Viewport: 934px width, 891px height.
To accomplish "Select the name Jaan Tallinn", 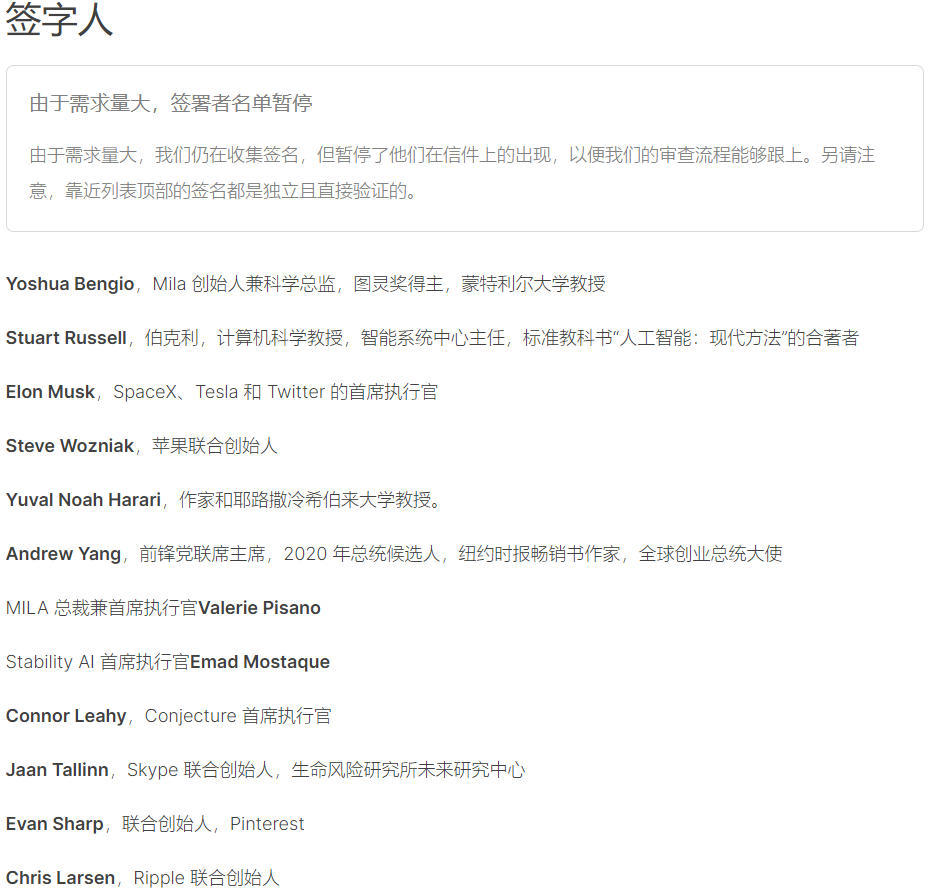I will [57, 770].
